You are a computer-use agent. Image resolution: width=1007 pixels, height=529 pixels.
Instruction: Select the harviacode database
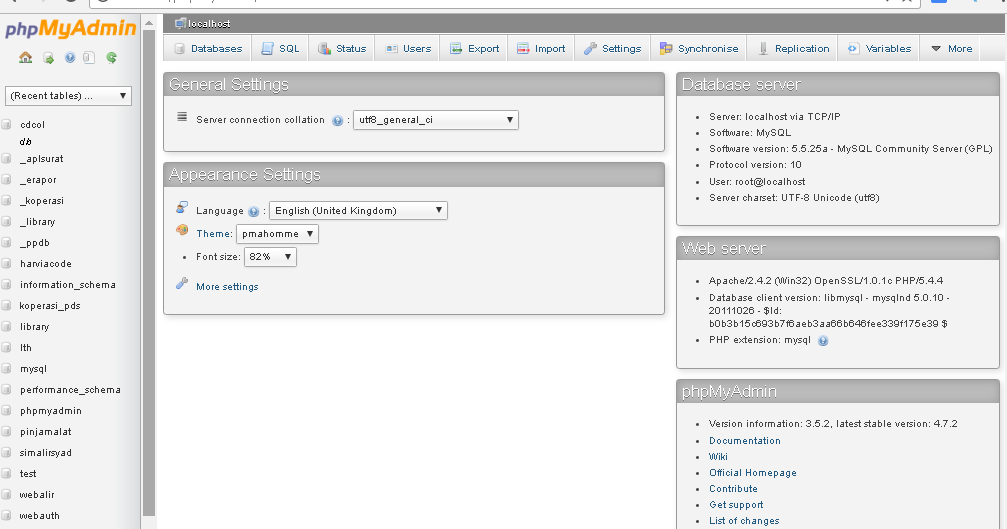point(46,264)
